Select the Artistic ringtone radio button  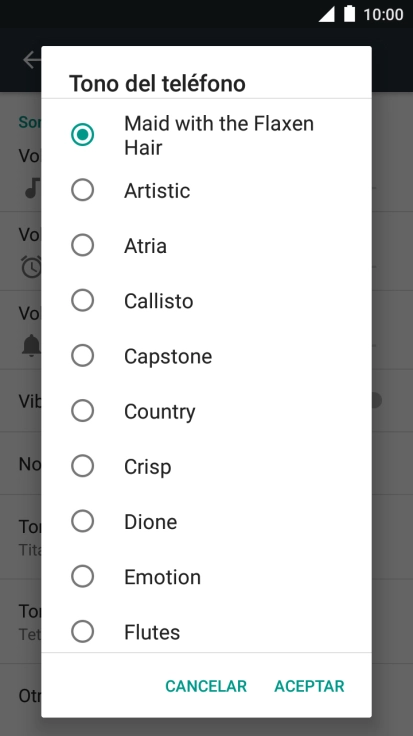(83, 190)
